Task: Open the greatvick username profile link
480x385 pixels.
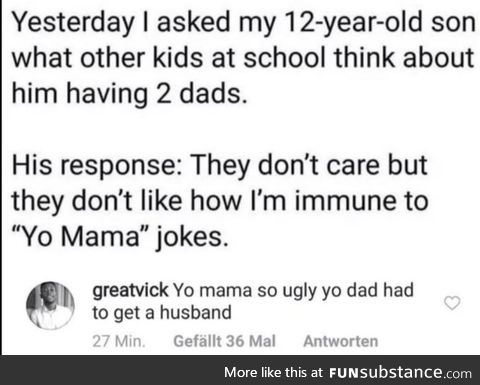Action: [x=130, y=290]
